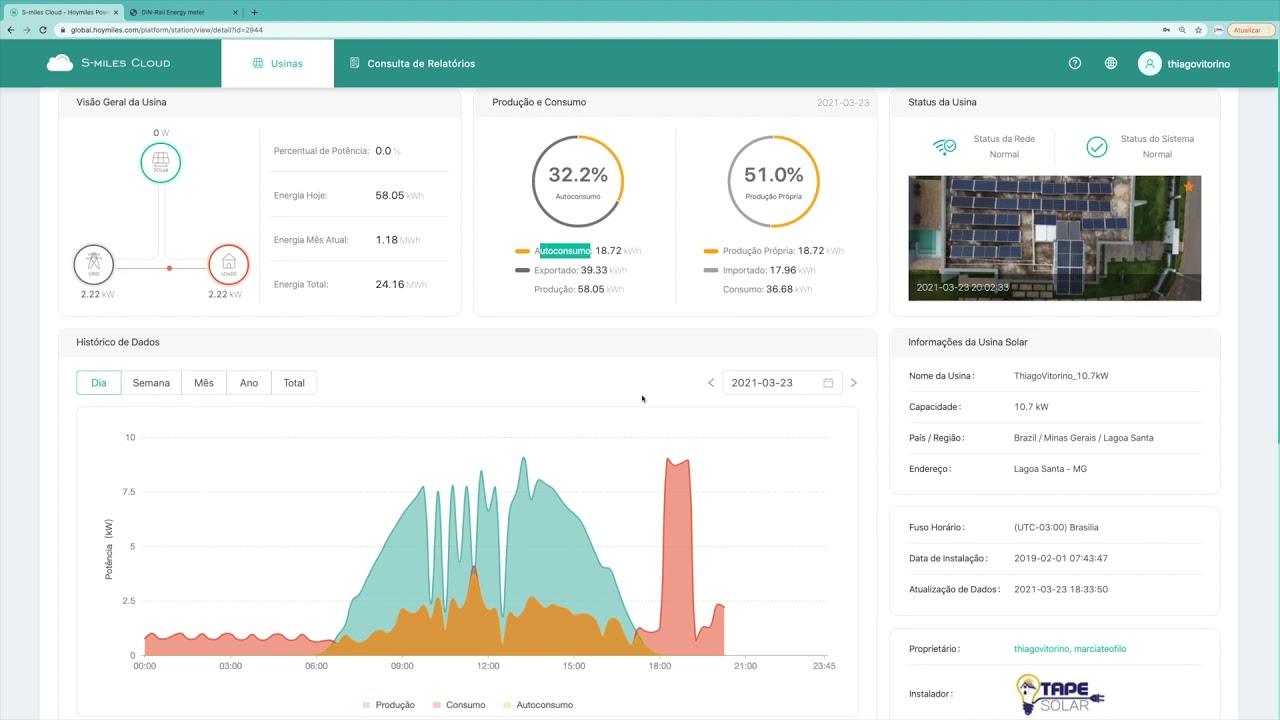Click the help question mark icon
This screenshot has height=720, width=1280.
[1075, 63]
